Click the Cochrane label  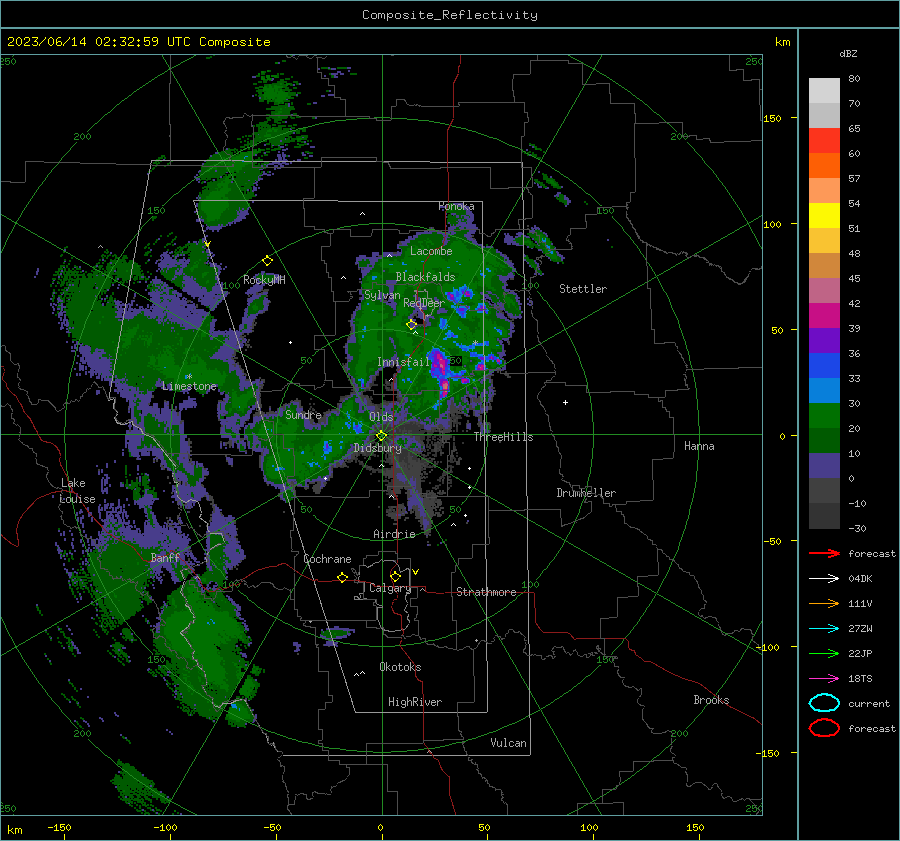tap(327, 559)
